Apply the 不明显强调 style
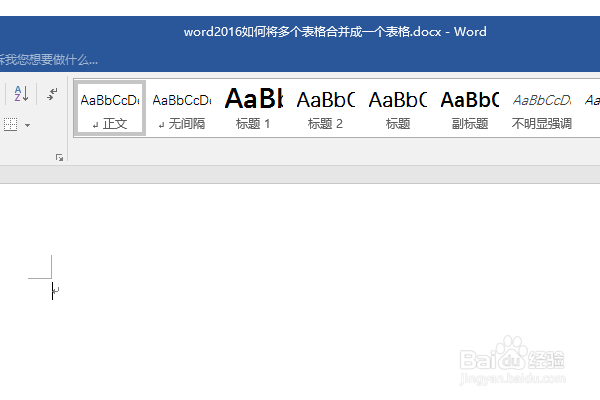The width and height of the screenshot is (600, 400). (x=541, y=108)
